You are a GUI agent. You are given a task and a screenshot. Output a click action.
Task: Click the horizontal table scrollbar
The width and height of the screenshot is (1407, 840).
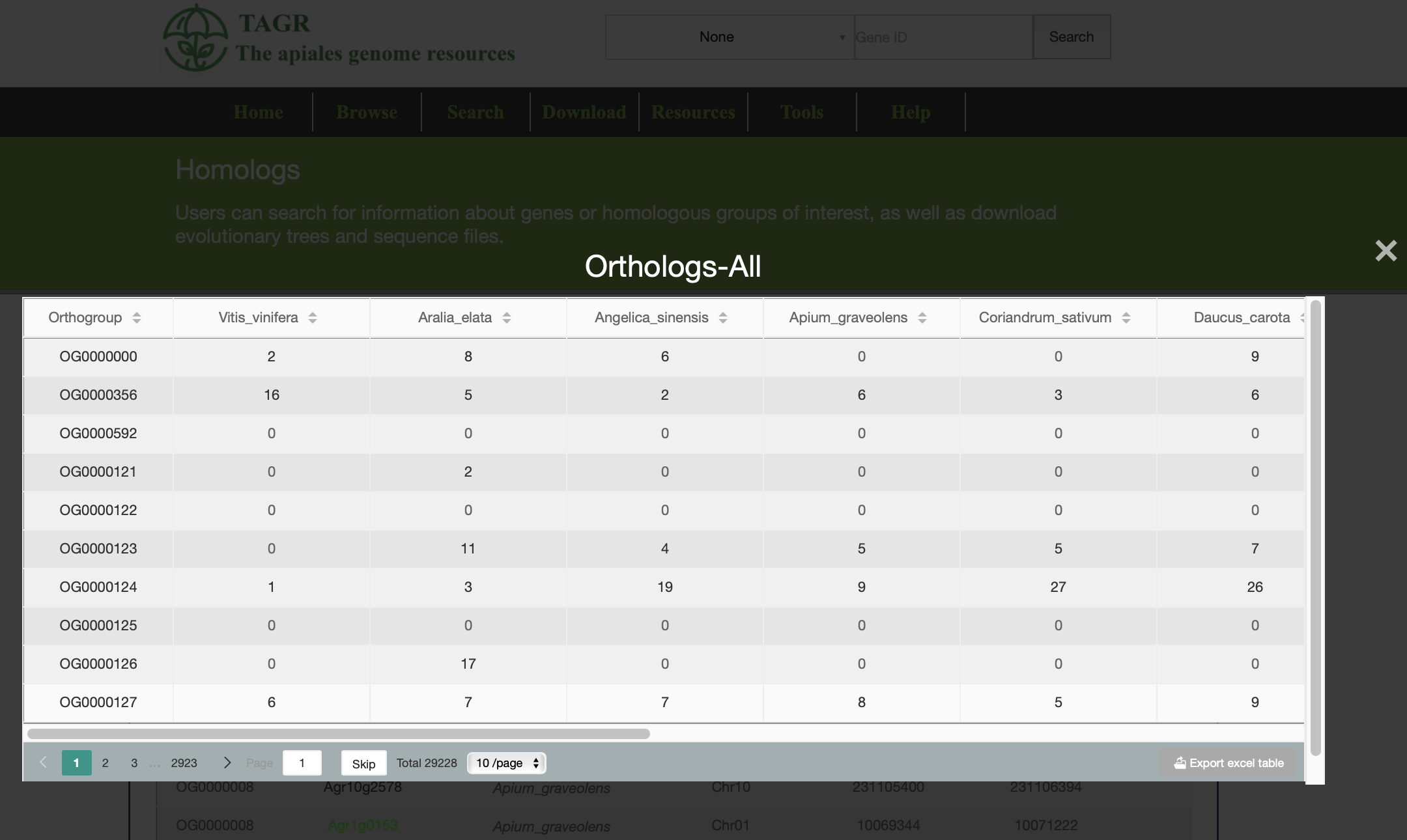click(x=339, y=734)
